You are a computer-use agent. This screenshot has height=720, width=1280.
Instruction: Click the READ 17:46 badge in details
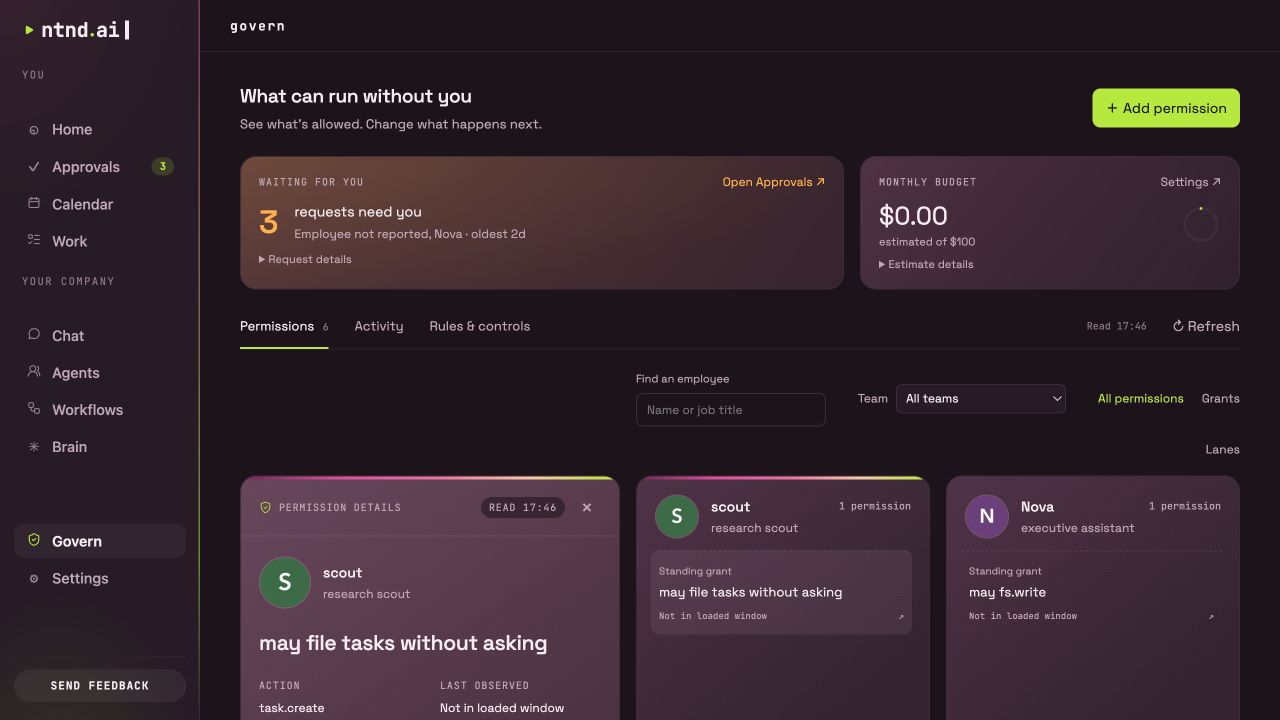(523, 508)
